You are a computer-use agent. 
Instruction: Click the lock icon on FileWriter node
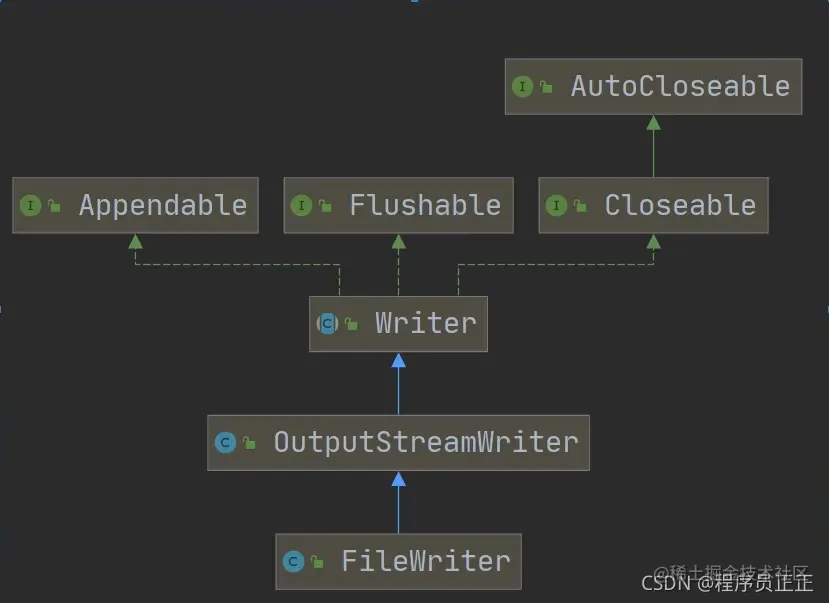click(317, 561)
